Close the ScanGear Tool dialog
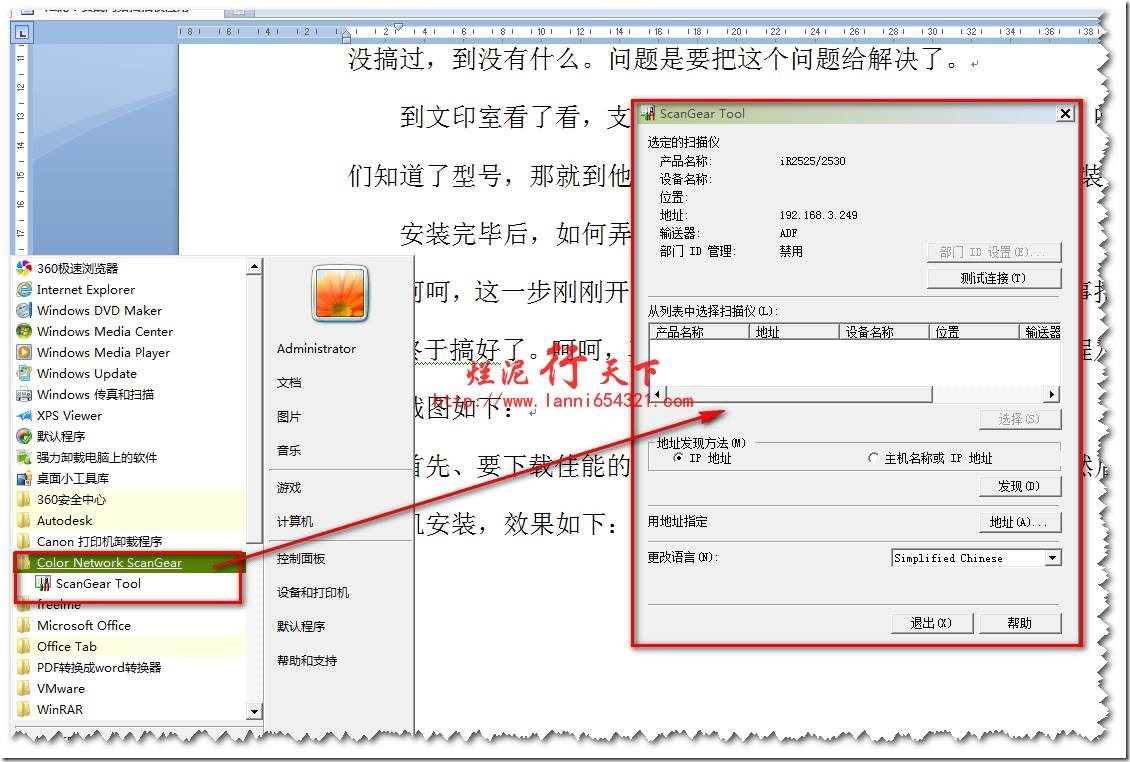The image size is (1130, 762). pos(1065,113)
